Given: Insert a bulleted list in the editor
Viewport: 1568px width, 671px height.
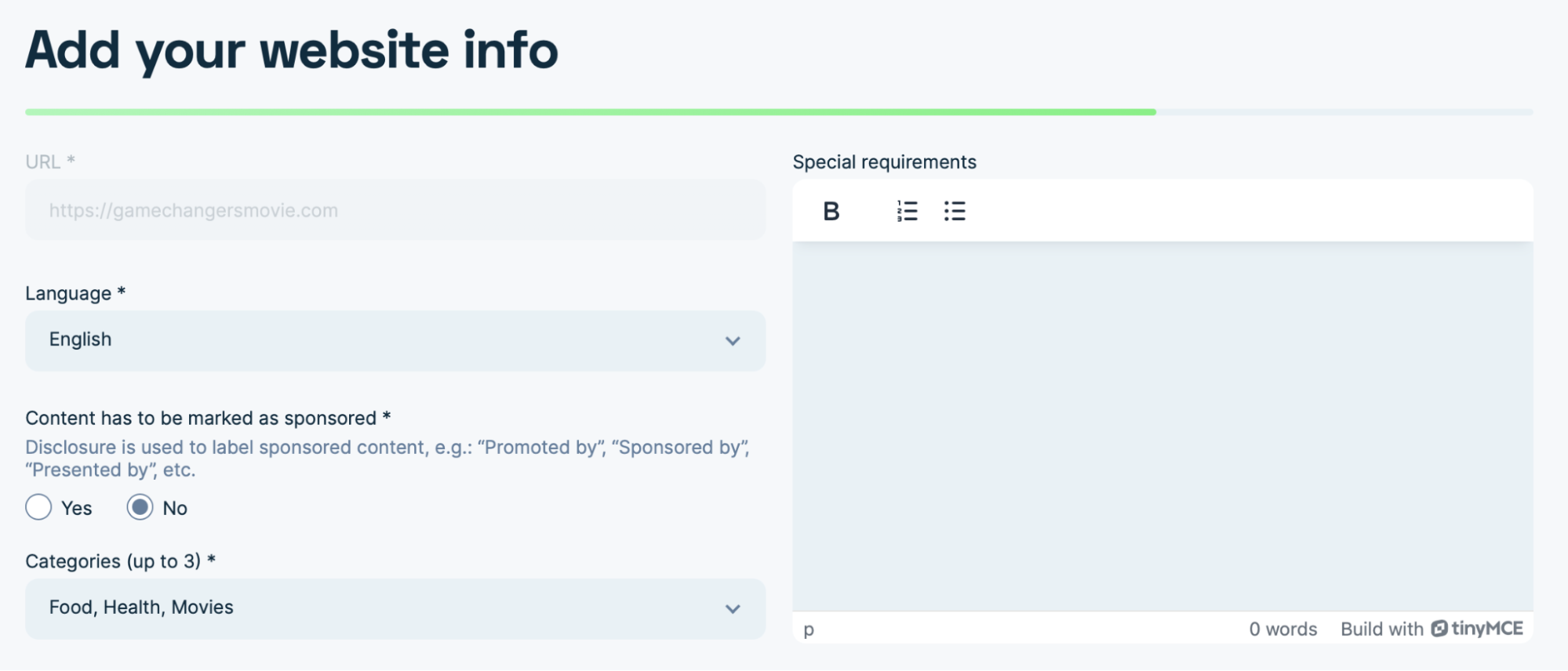Looking at the screenshot, I should (x=955, y=211).
